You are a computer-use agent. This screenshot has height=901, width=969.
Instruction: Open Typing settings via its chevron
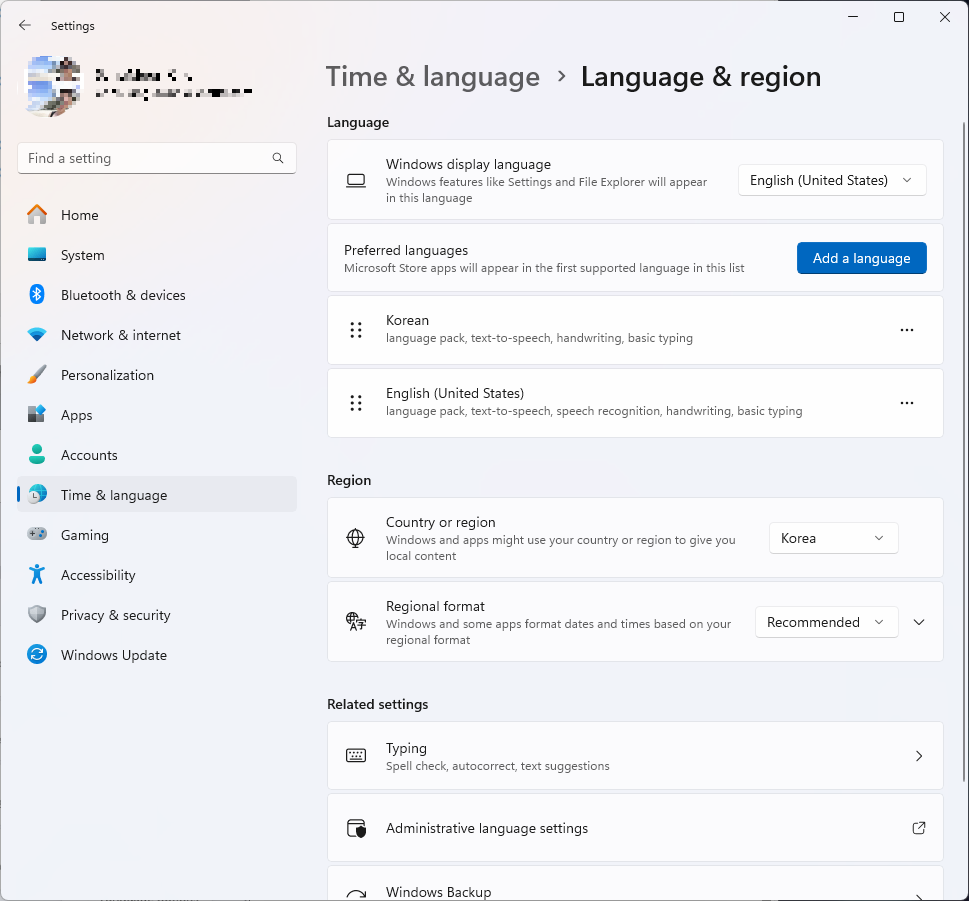tap(919, 756)
